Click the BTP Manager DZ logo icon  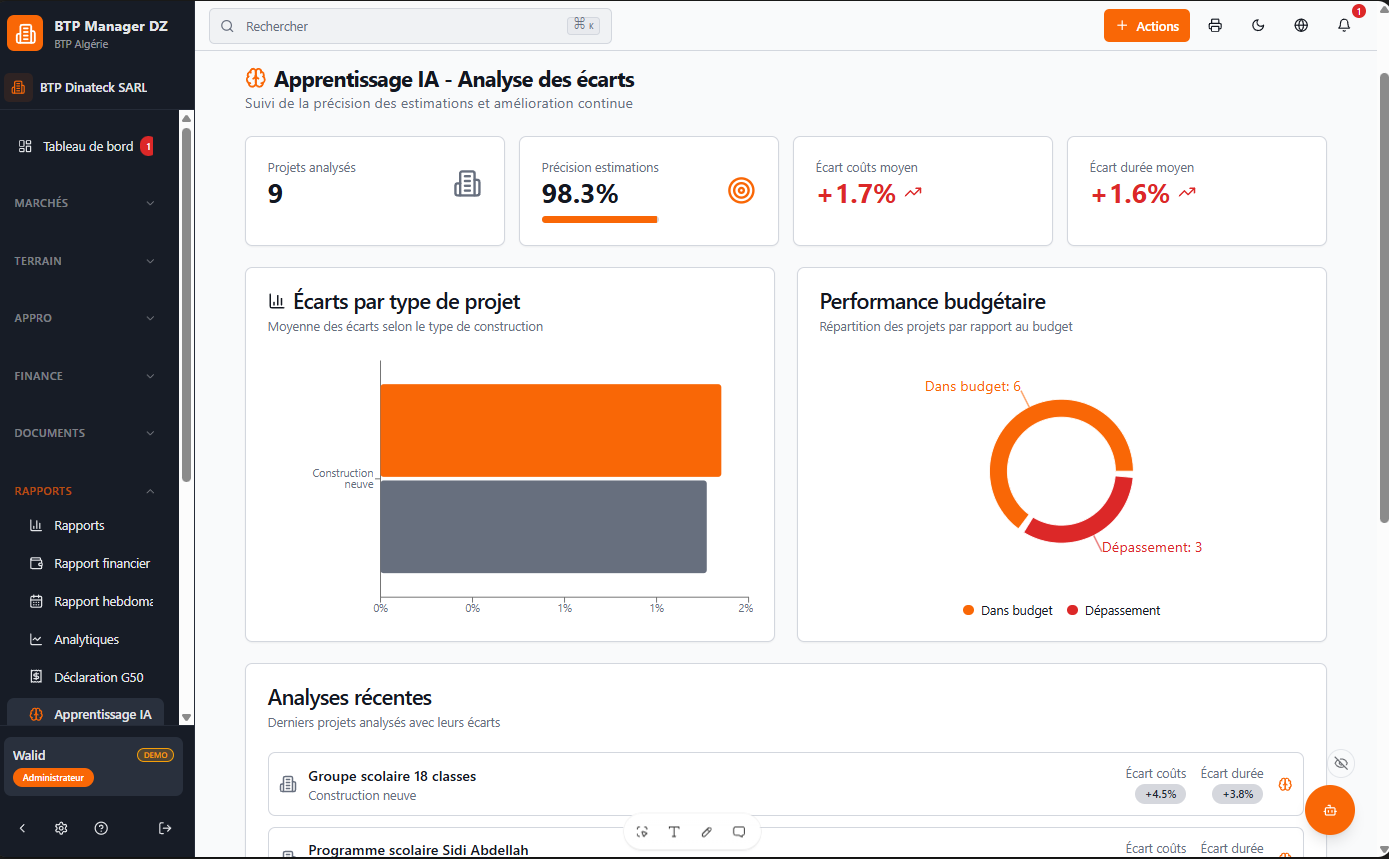[x=25, y=33]
